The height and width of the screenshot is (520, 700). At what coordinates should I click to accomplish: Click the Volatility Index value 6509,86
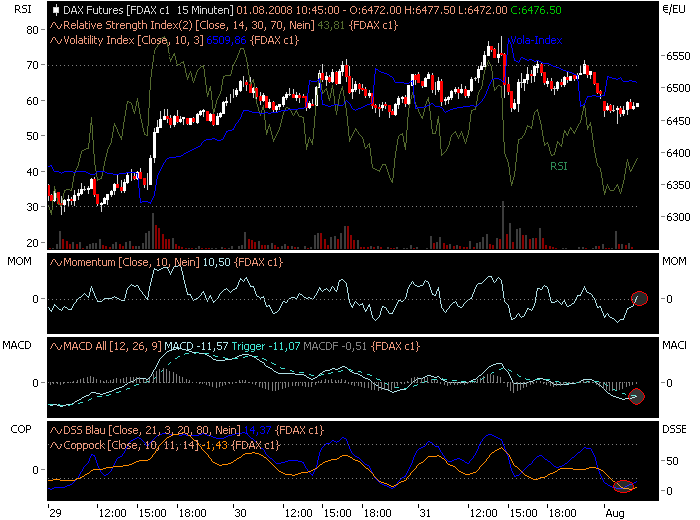coord(226,41)
